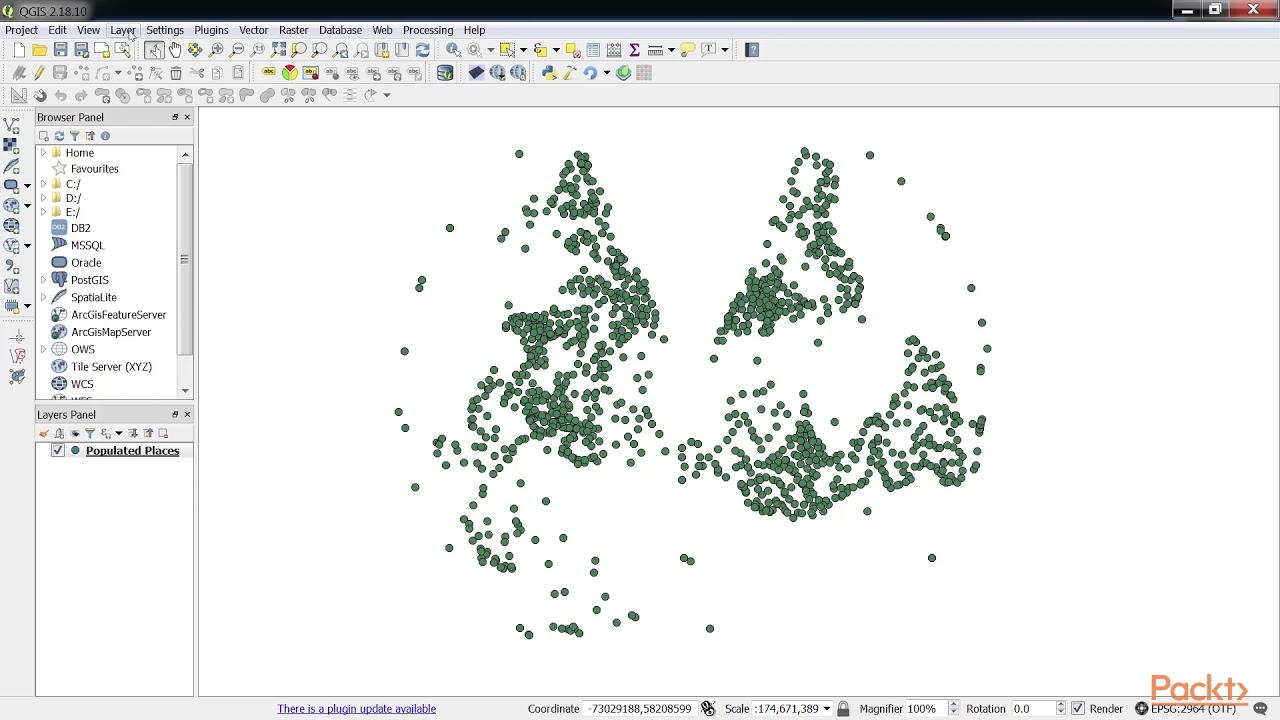The image size is (1280, 720).
Task: Open a project with the folder icon
Action: tap(39, 50)
